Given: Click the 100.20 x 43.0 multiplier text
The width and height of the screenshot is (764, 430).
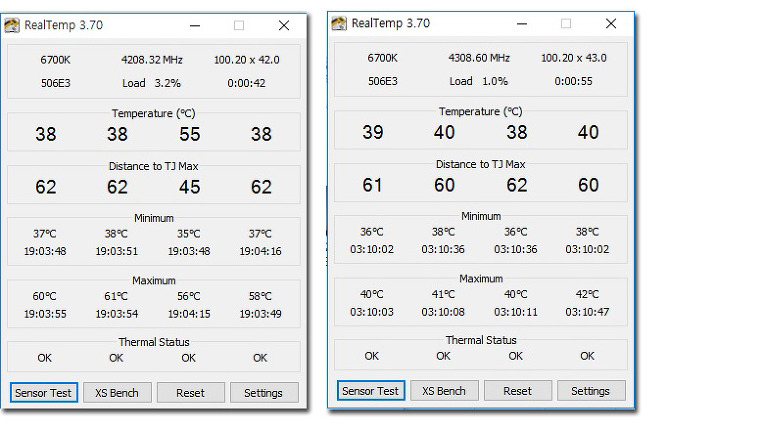Looking at the screenshot, I should coord(573,58).
